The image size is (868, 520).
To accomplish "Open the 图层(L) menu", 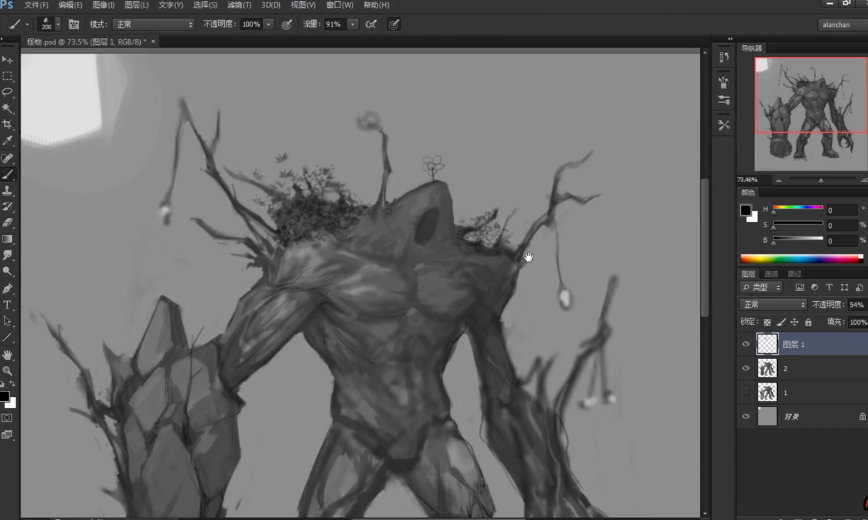I will pos(136,5).
